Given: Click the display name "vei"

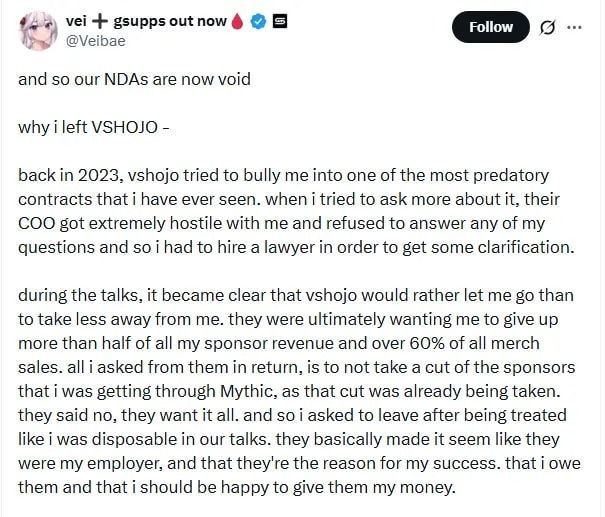Looking at the screenshot, I should (76, 22).
